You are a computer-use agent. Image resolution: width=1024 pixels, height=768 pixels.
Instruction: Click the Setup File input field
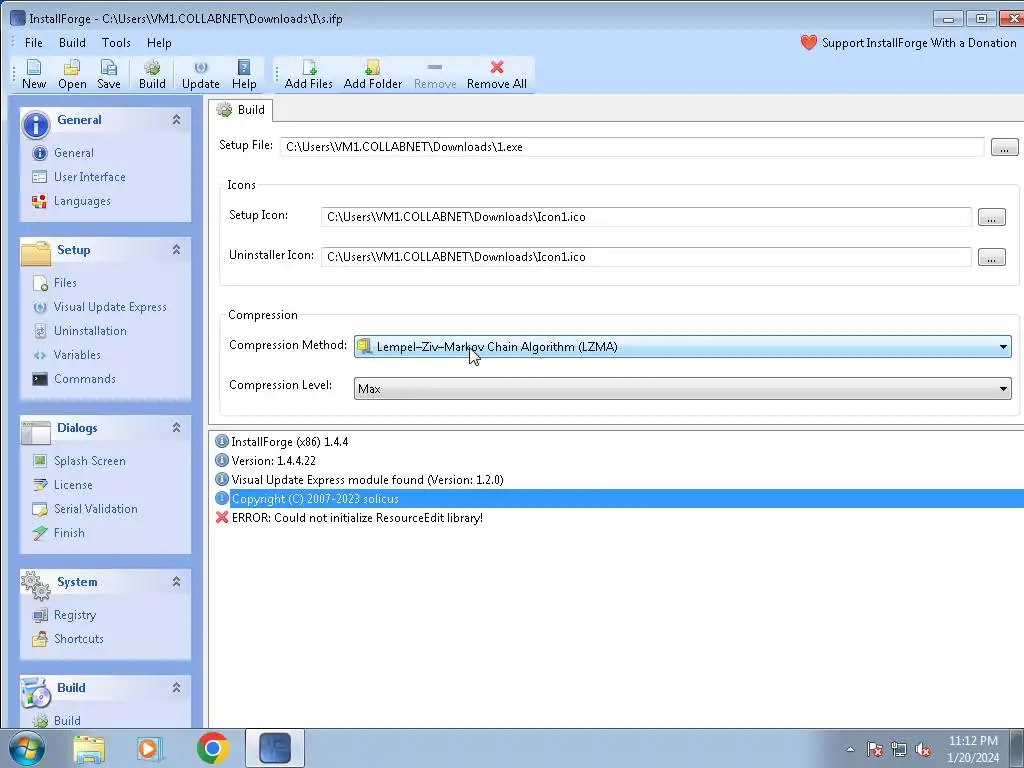click(632, 147)
